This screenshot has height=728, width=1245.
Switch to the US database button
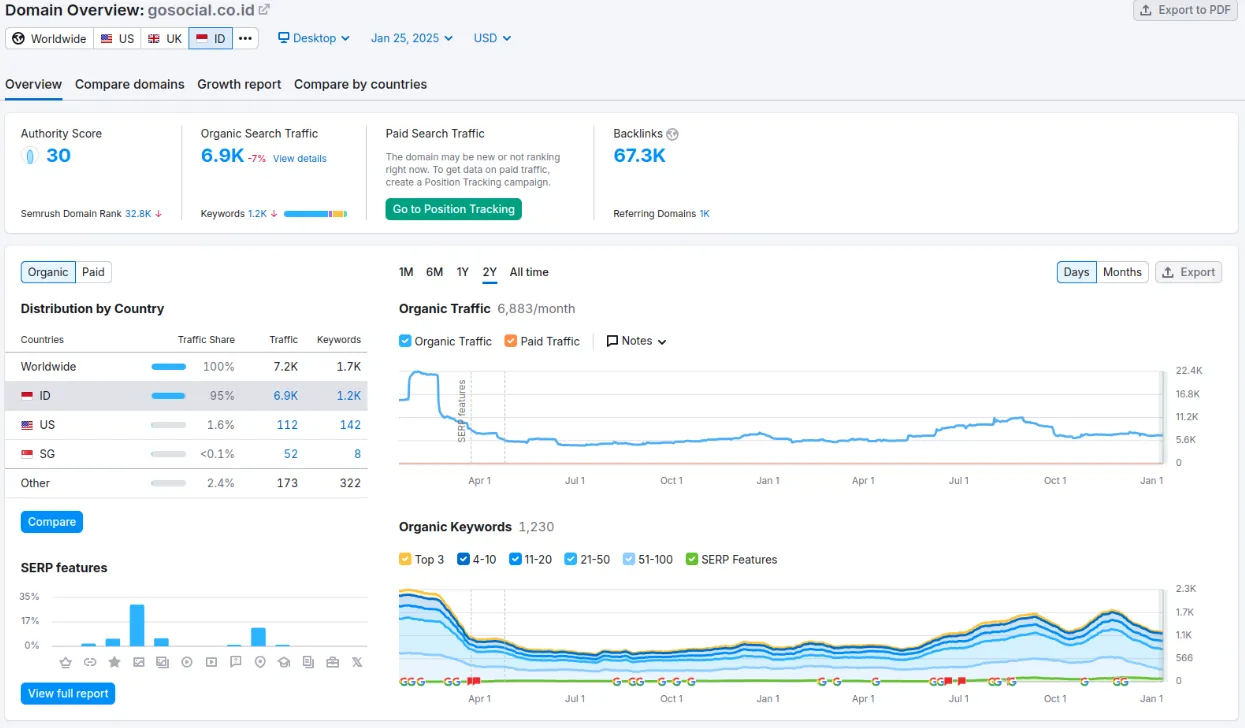click(117, 39)
